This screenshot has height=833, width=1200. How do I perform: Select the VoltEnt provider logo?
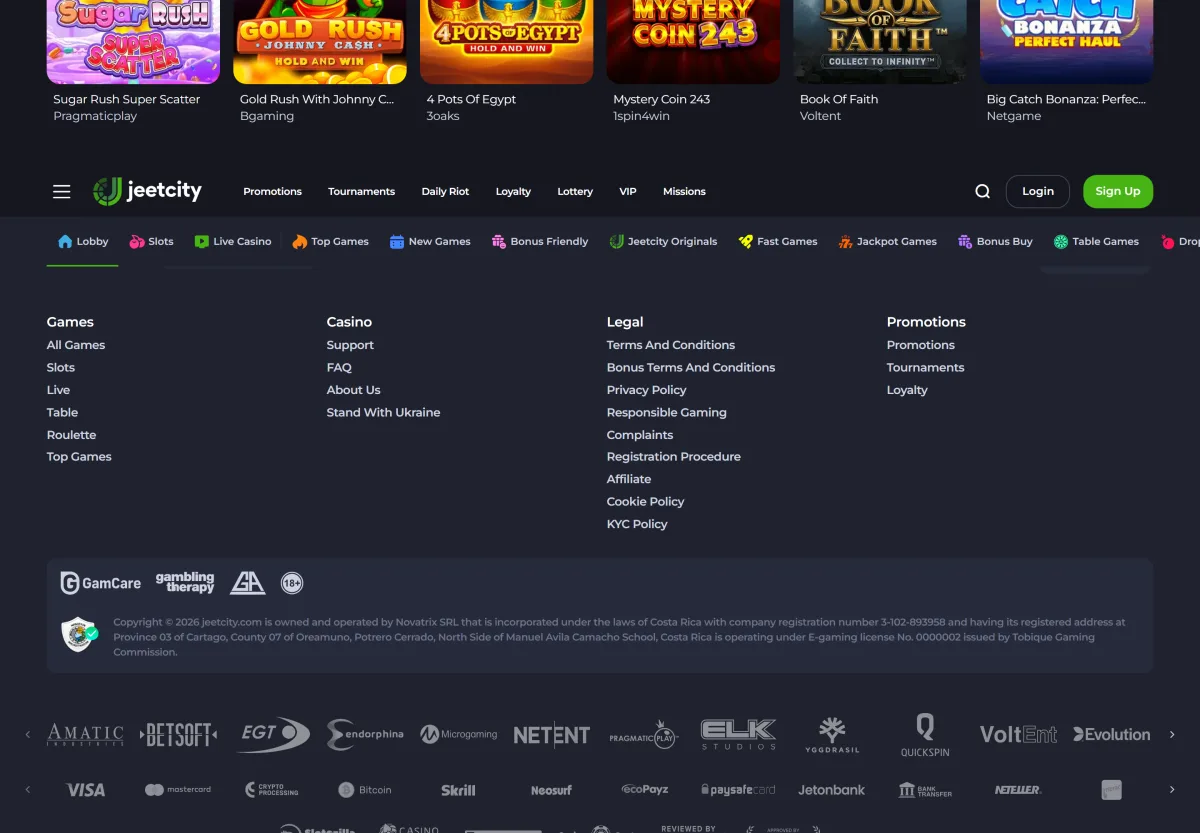point(1018,735)
